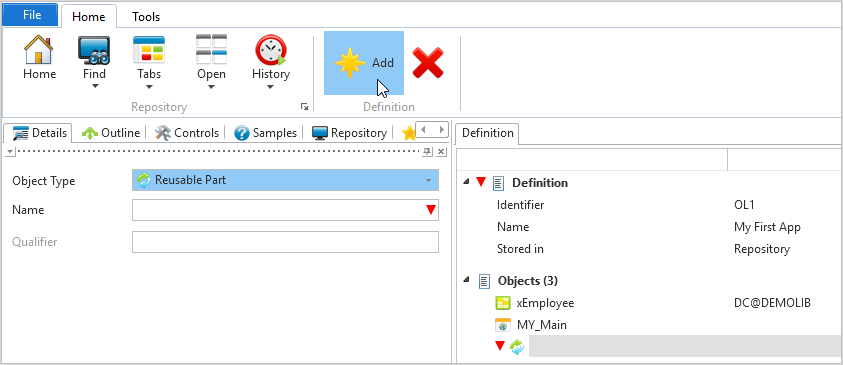Toggle pin on the Details panel
This screenshot has height=365, width=843.
[x=427, y=152]
